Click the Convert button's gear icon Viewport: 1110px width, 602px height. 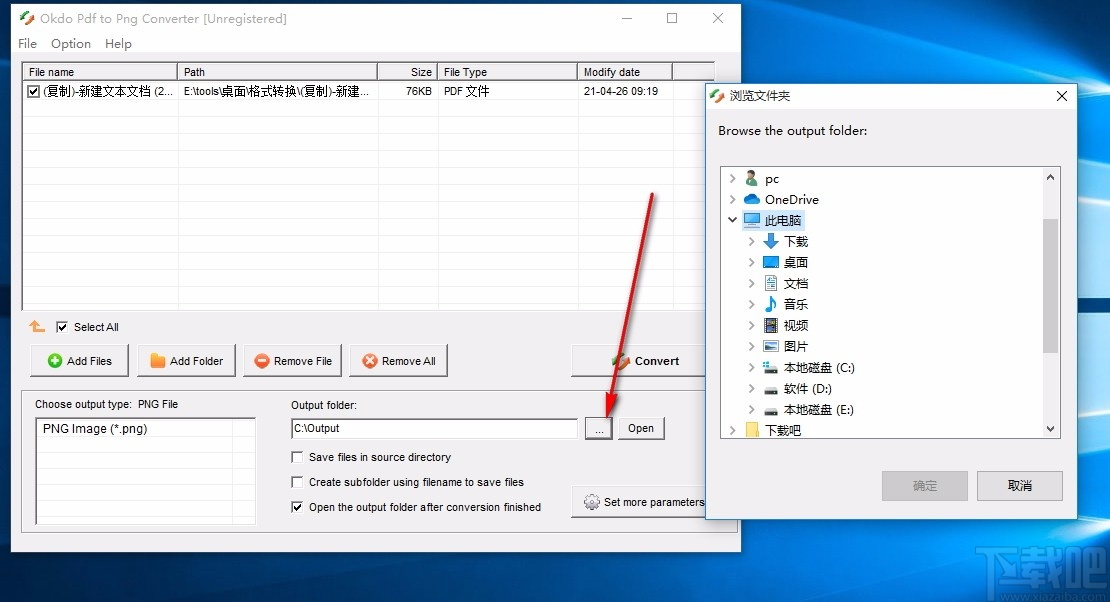pos(621,360)
